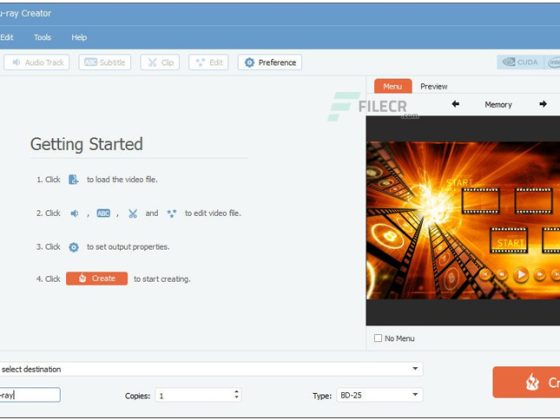Click the speaker icon in Getting Started

coord(74,214)
